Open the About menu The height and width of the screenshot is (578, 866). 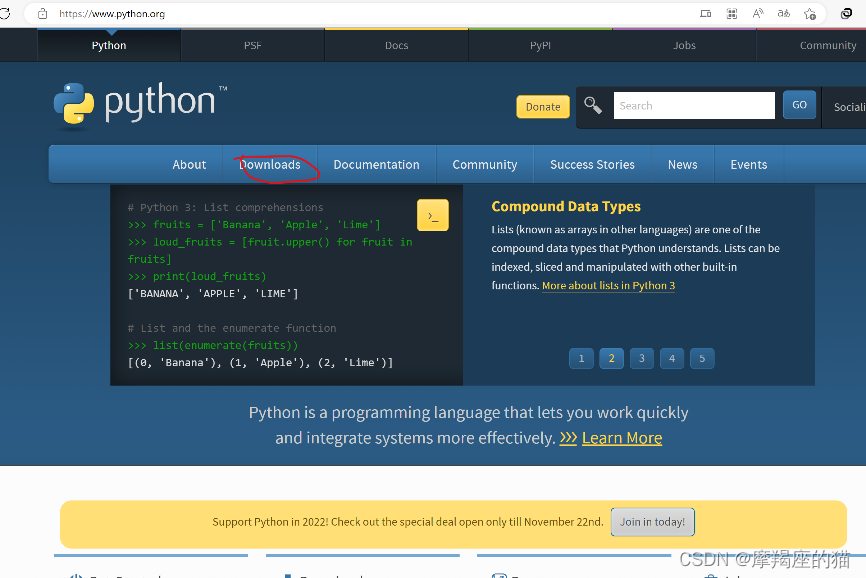point(189,164)
